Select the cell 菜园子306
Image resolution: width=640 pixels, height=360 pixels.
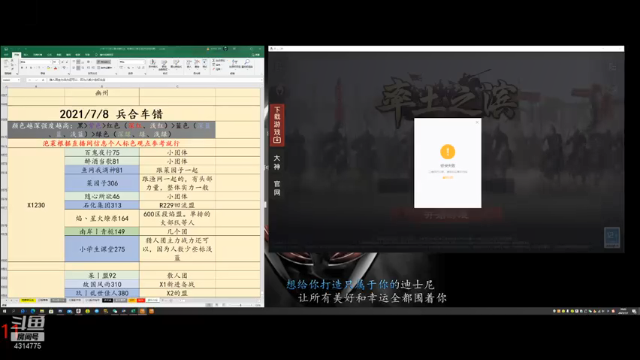(102, 183)
